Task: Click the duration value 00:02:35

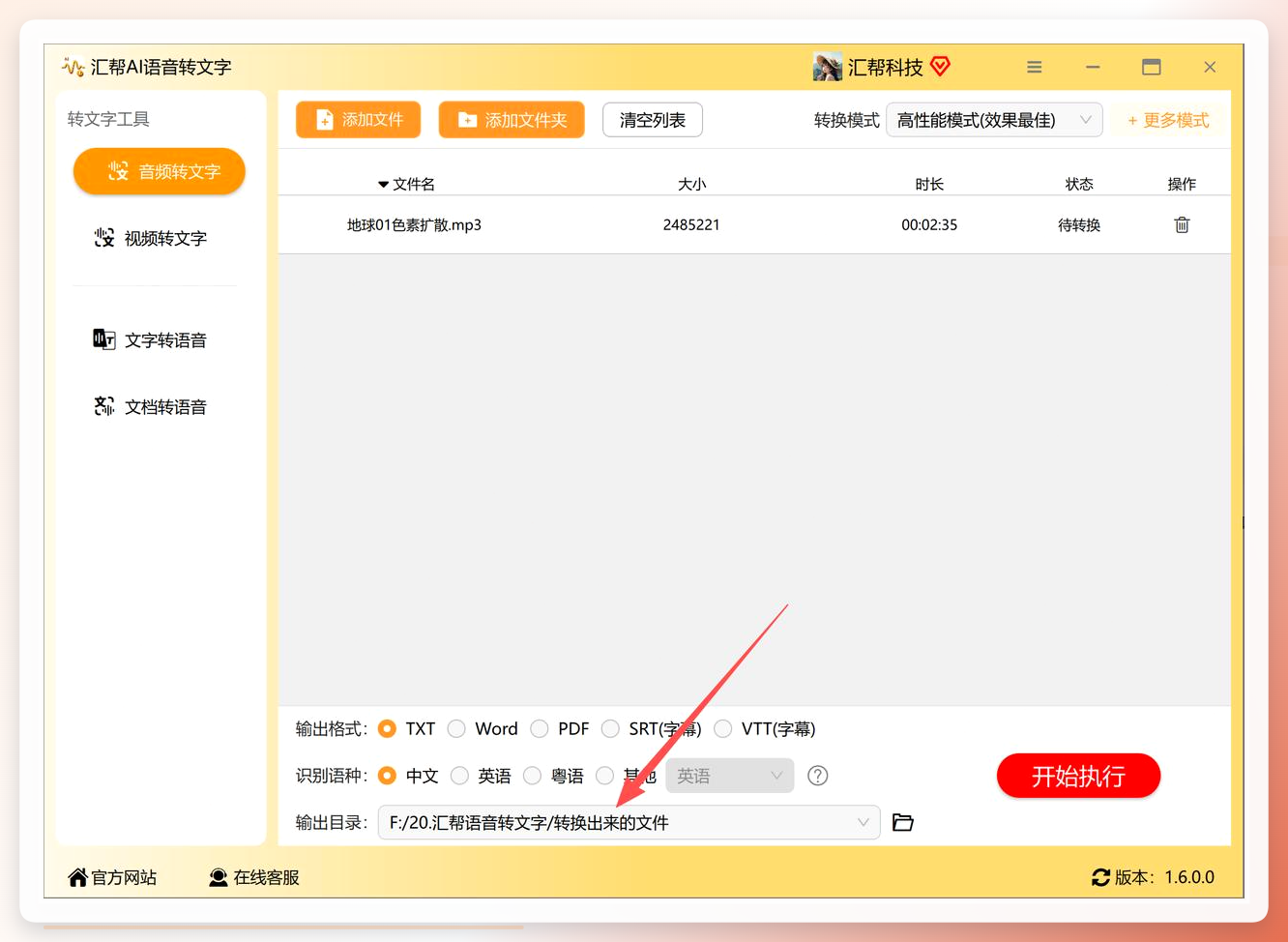Action: click(x=929, y=225)
